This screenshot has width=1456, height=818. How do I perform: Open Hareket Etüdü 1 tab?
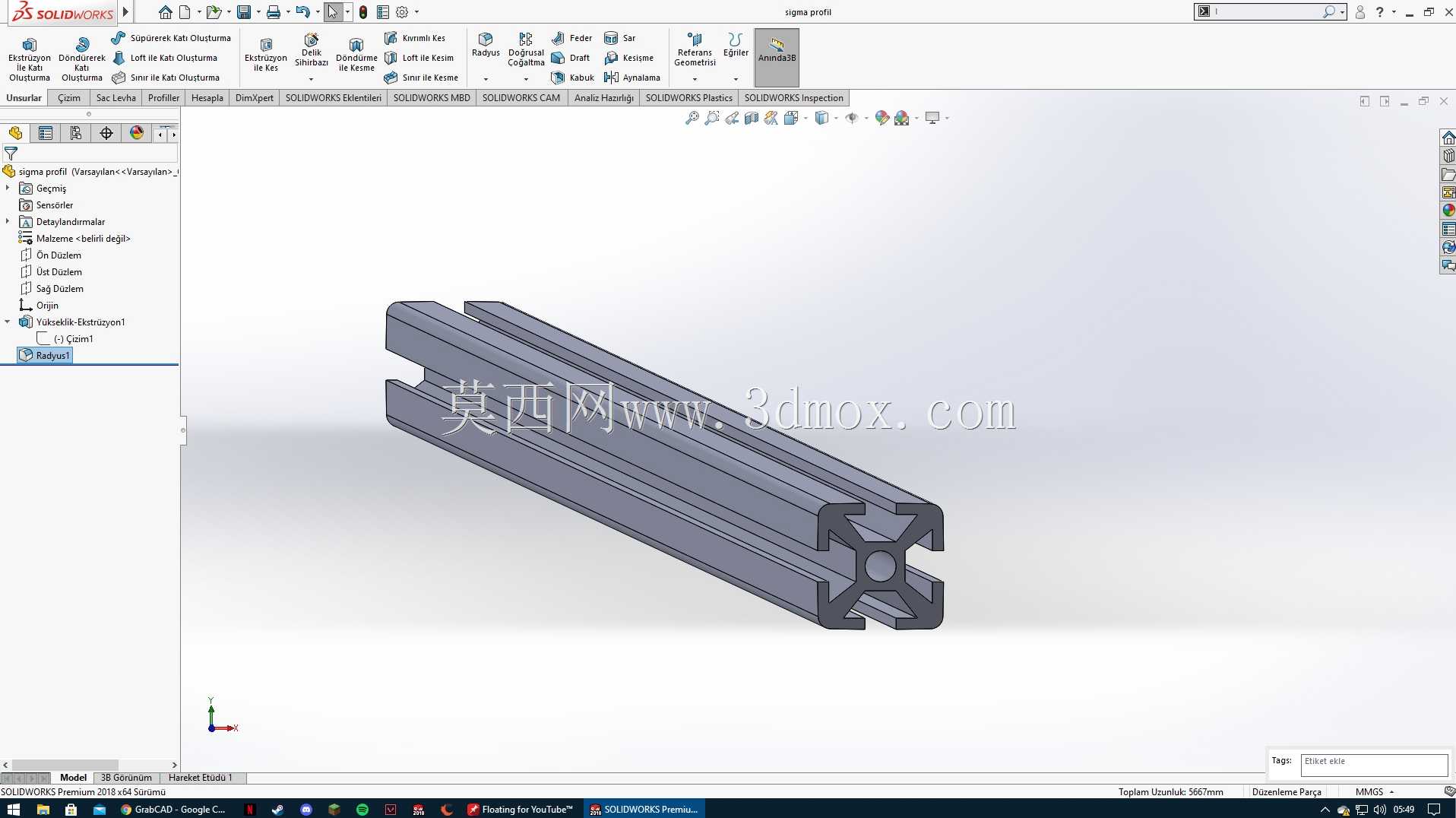coord(200,778)
